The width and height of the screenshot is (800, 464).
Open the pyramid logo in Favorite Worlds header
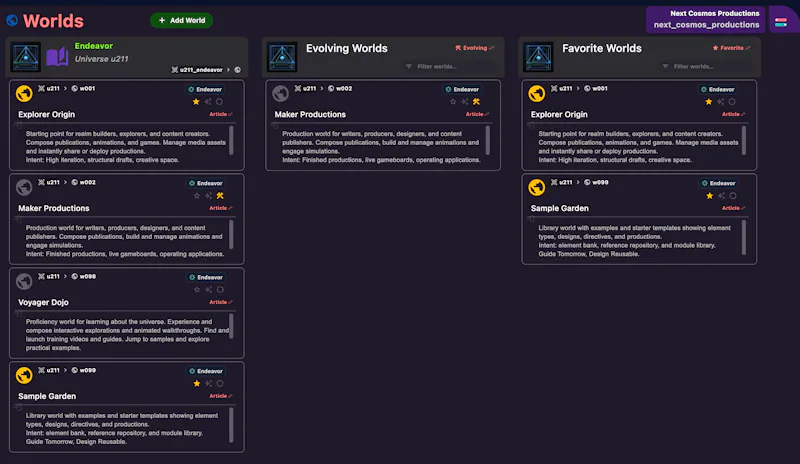[538, 57]
